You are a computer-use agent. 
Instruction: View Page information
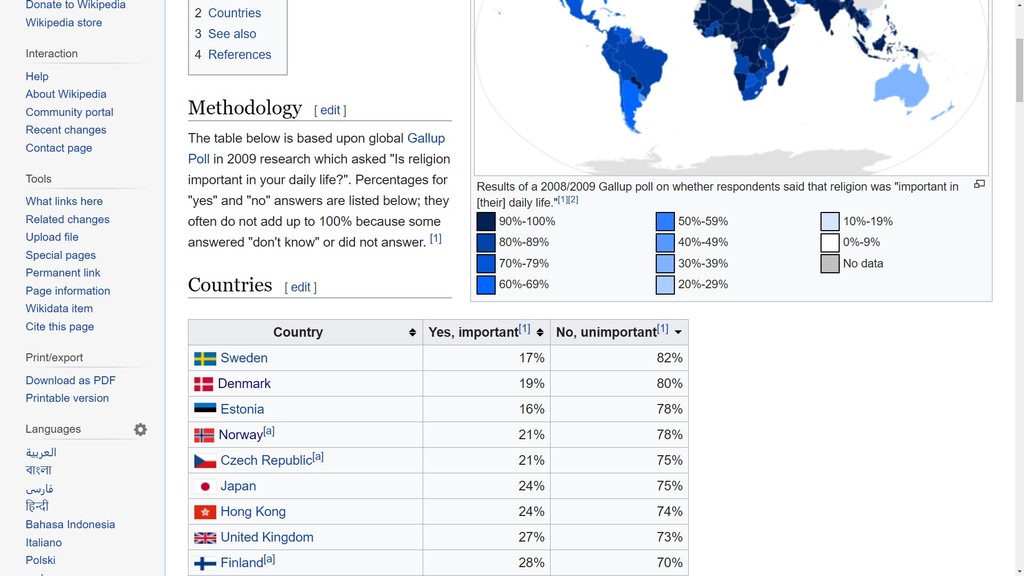click(68, 291)
